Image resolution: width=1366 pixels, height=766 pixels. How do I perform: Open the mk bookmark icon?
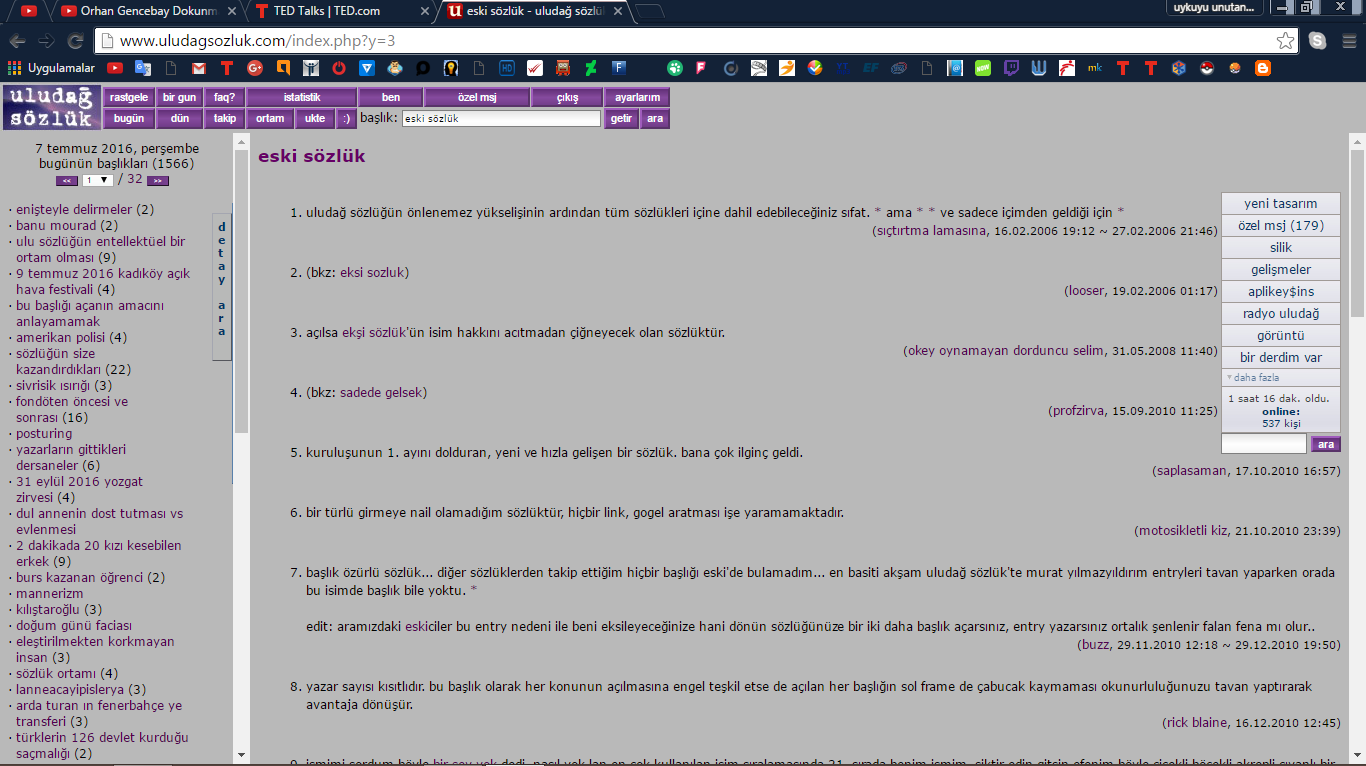point(1095,68)
